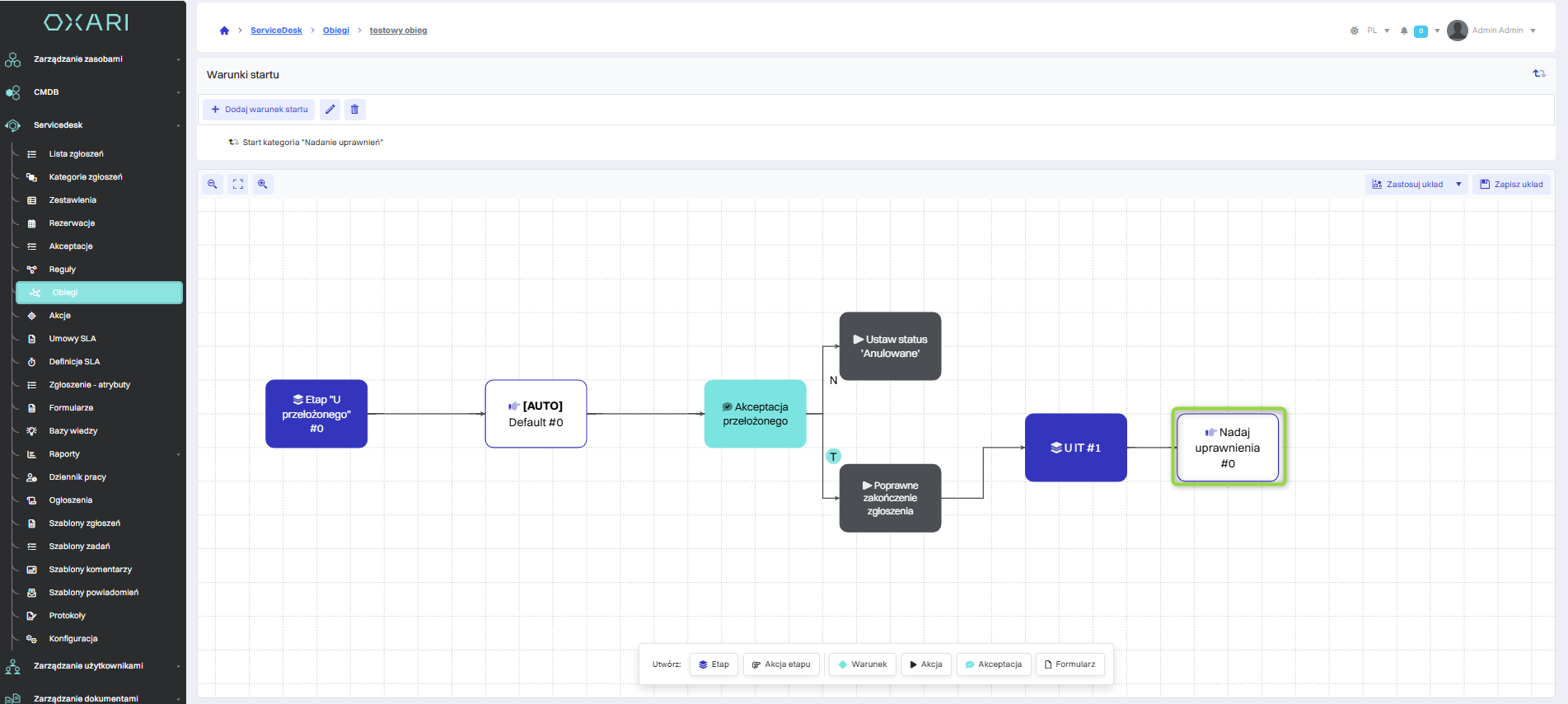Click the pencil edit start condition icon

click(x=330, y=109)
